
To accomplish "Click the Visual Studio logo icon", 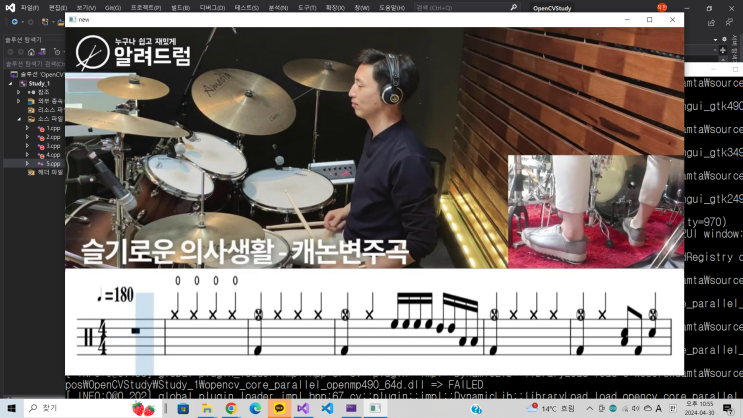I will [10, 8].
